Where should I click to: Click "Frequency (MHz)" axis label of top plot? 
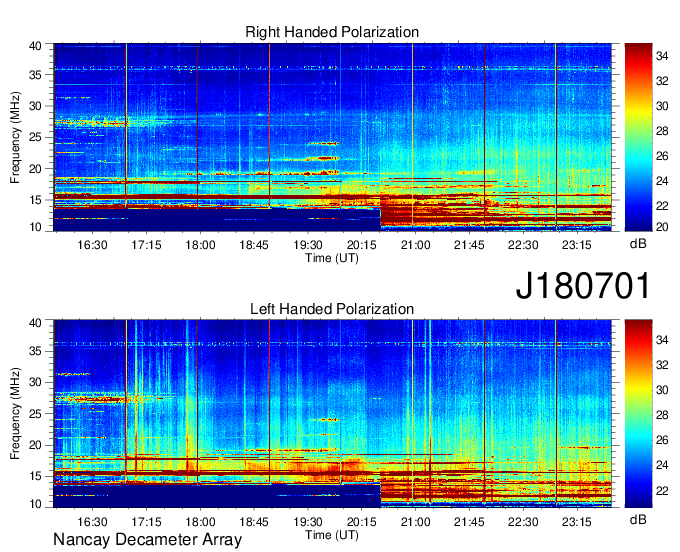(15, 137)
